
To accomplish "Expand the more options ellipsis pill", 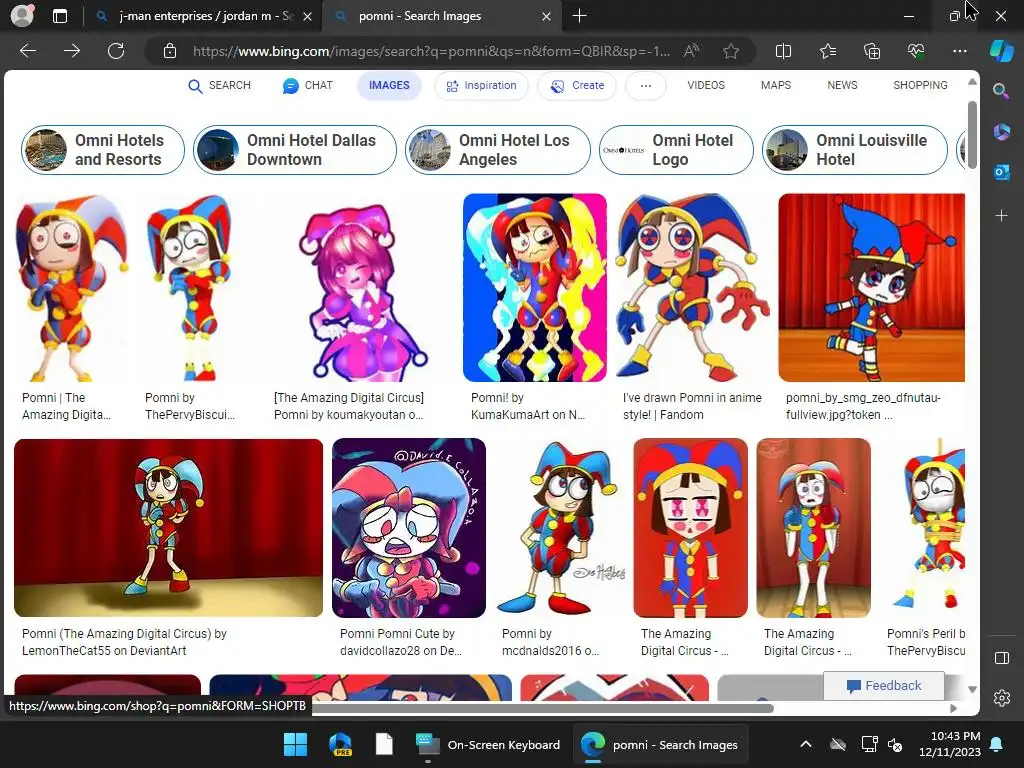I will click(645, 86).
